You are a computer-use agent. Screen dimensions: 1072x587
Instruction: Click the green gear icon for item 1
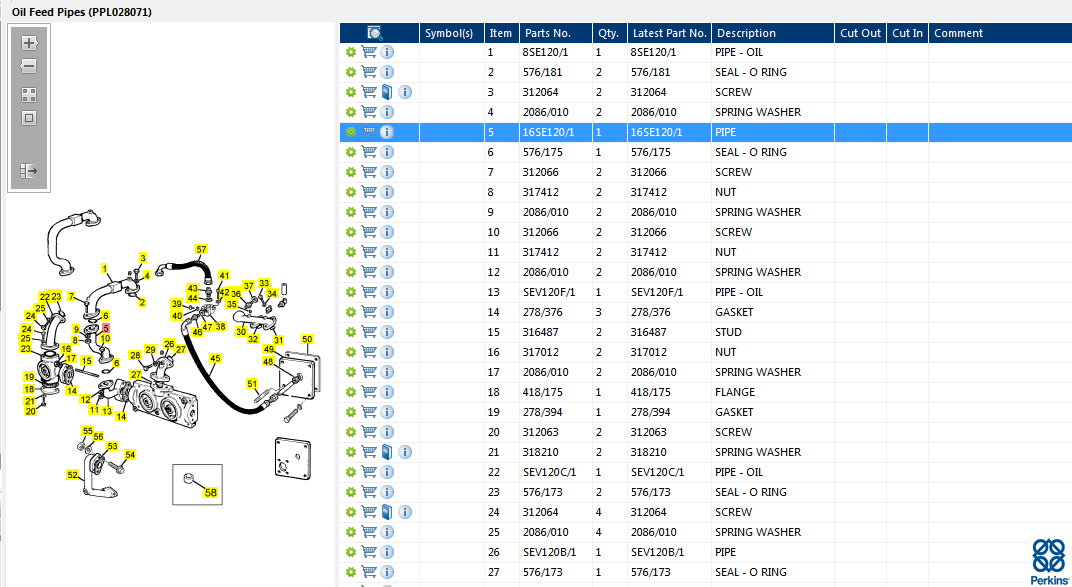[x=351, y=52]
